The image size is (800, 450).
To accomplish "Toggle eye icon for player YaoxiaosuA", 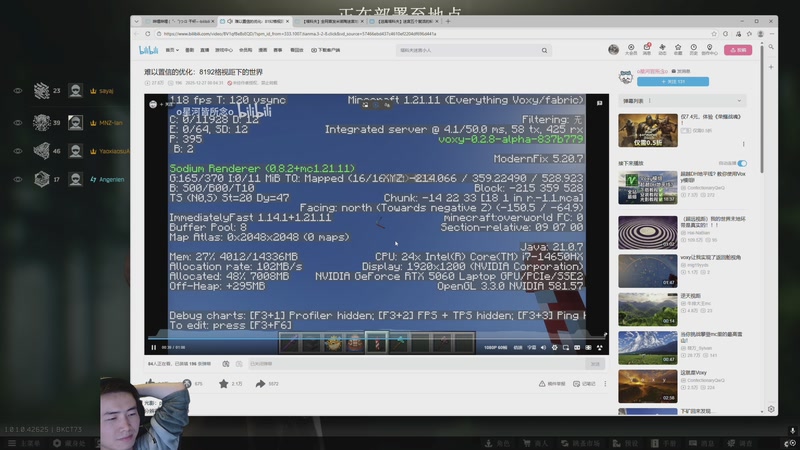I will [18, 151].
